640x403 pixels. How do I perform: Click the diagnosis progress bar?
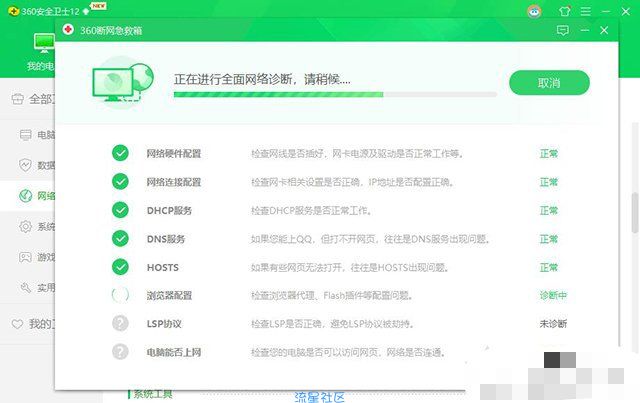[x=335, y=94]
